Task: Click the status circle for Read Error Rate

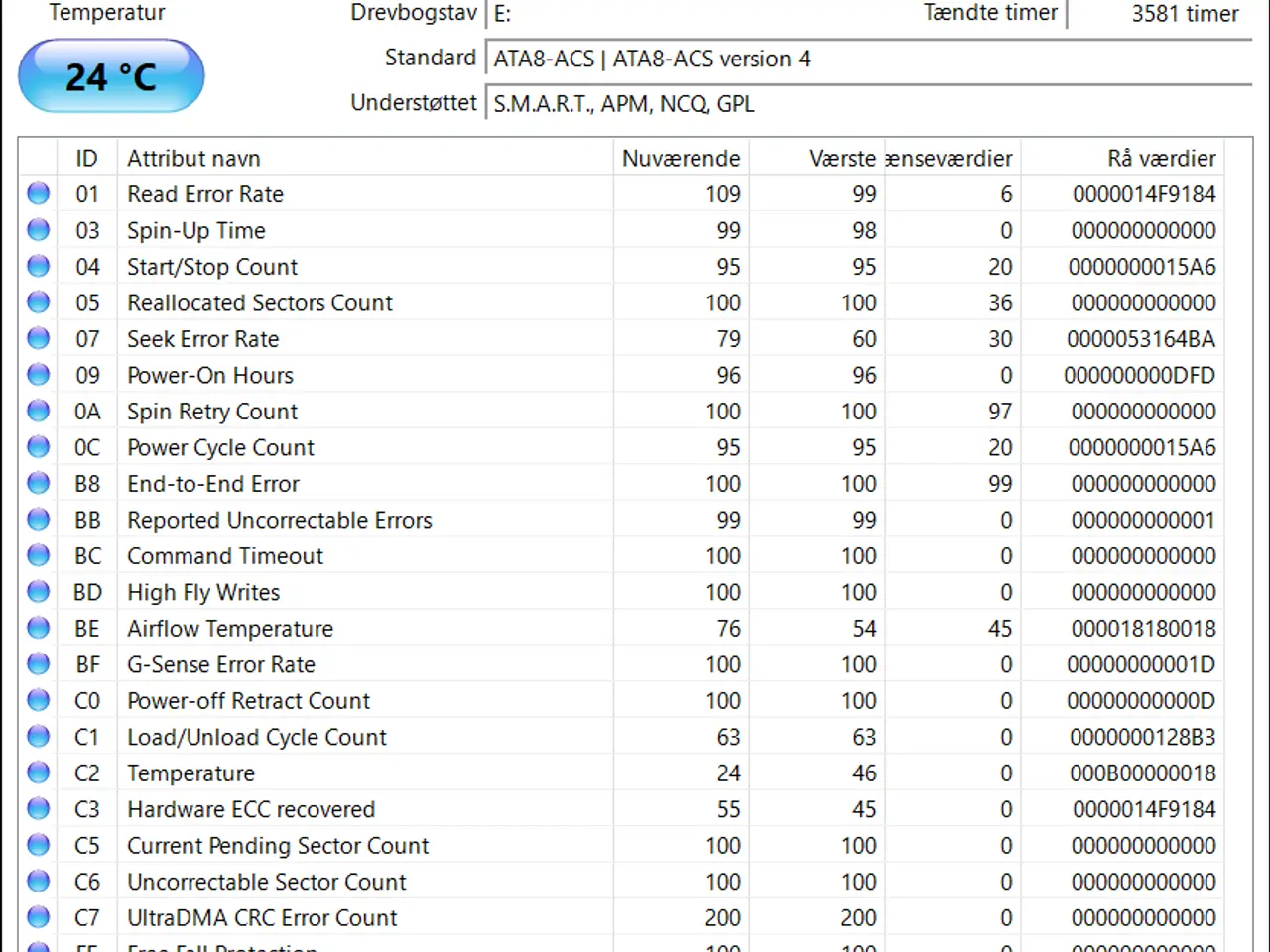Action: (x=39, y=193)
